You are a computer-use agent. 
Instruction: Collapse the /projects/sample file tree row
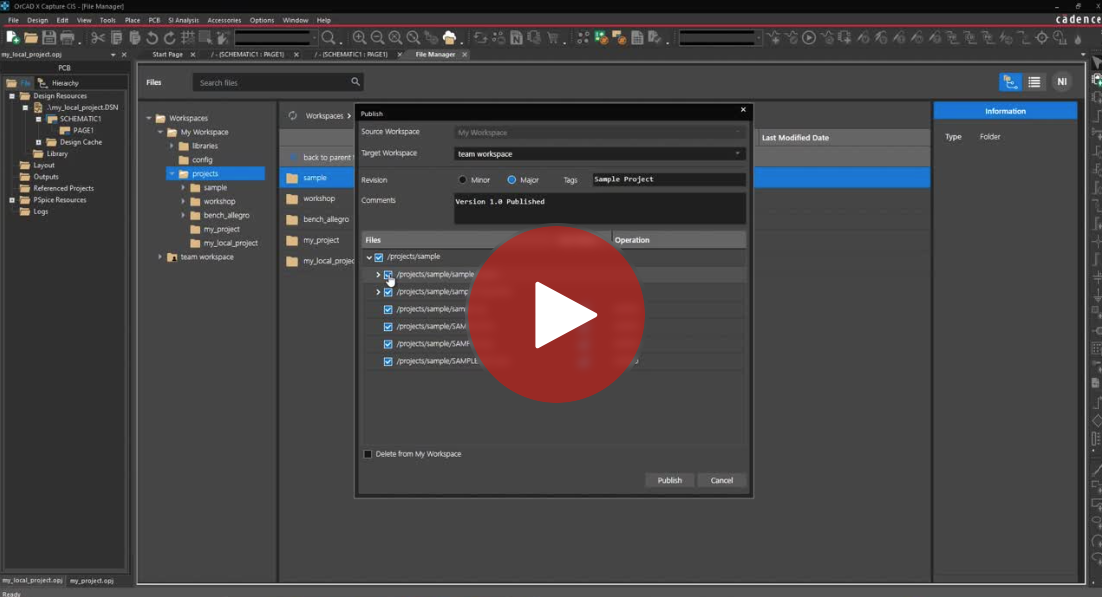(369, 257)
